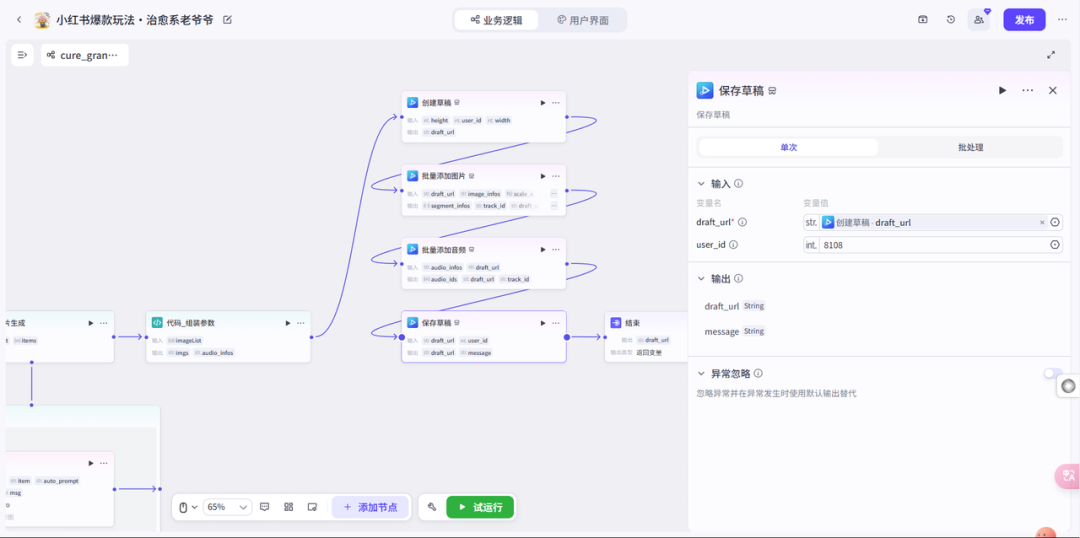Click the draft_url String output row
The height and width of the screenshot is (538, 1080).
coord(734,306)
